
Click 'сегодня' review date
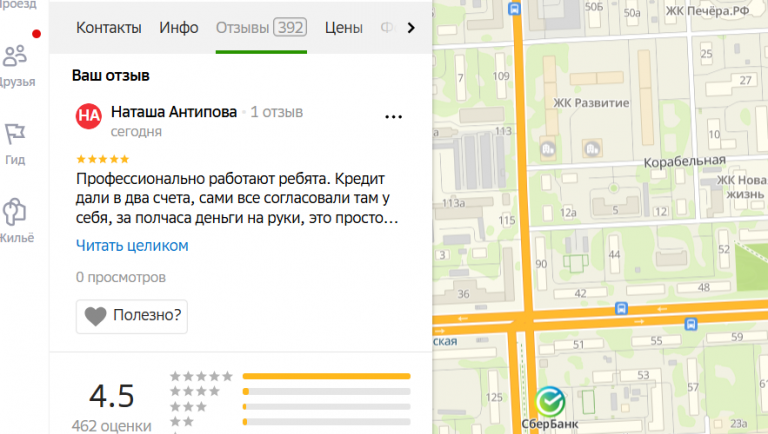click(136, 132)
